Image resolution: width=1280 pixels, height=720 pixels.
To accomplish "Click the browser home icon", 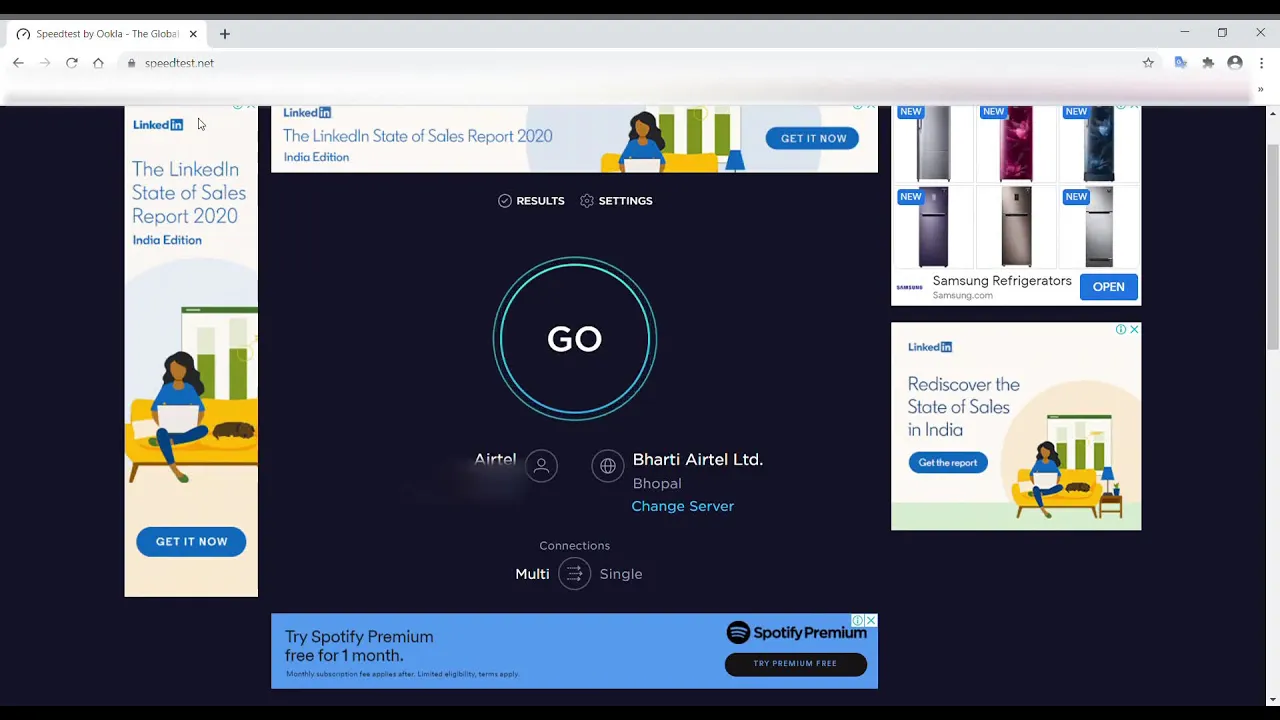I will (98, 63).
